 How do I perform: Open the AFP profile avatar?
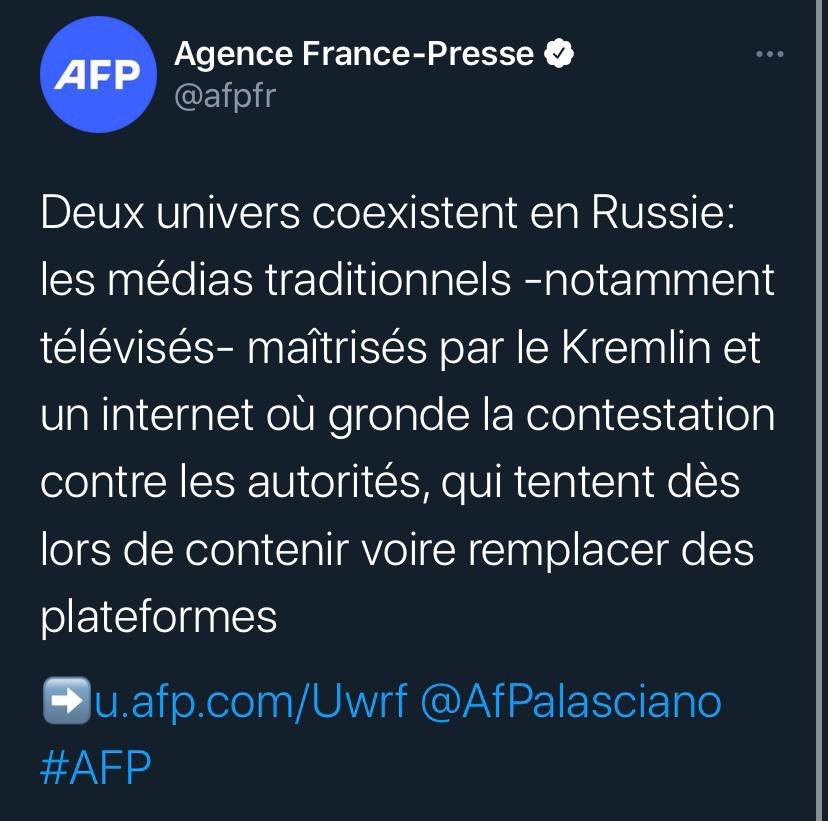[x=98, y=74]
